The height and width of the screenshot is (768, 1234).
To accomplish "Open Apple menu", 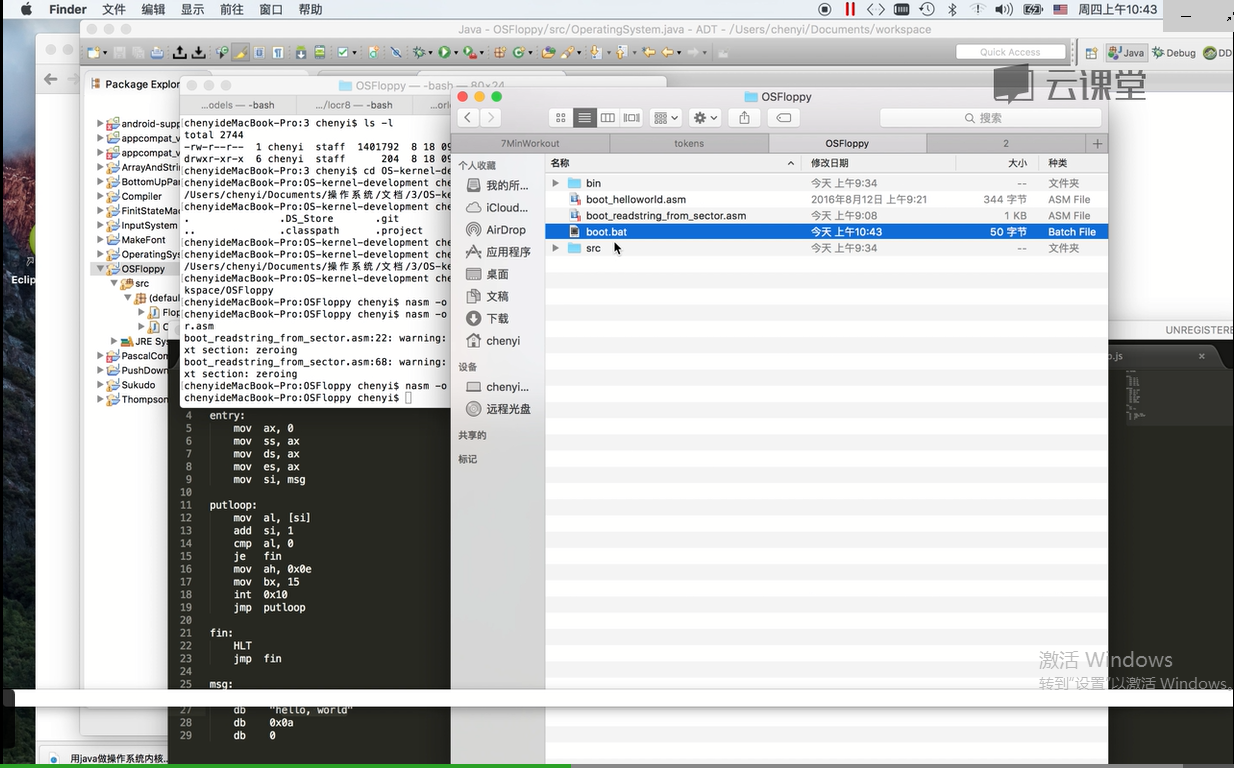I will 26,9.
